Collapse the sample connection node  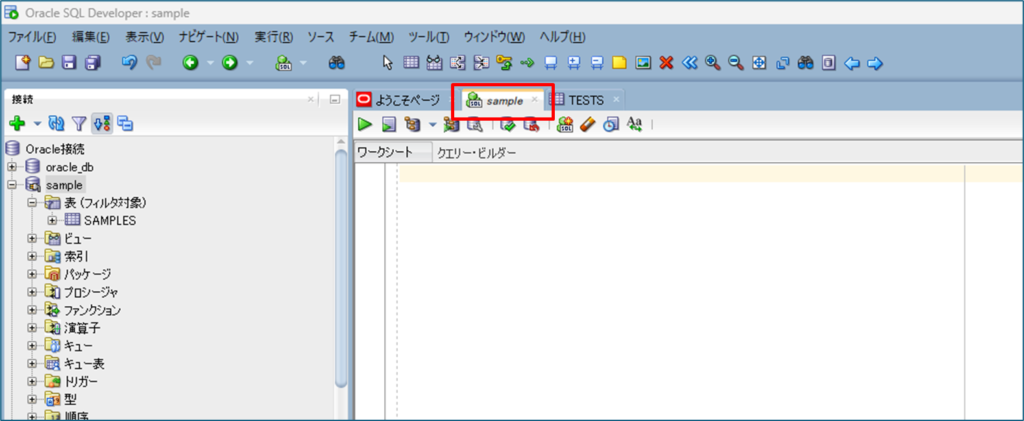(12, 185)
